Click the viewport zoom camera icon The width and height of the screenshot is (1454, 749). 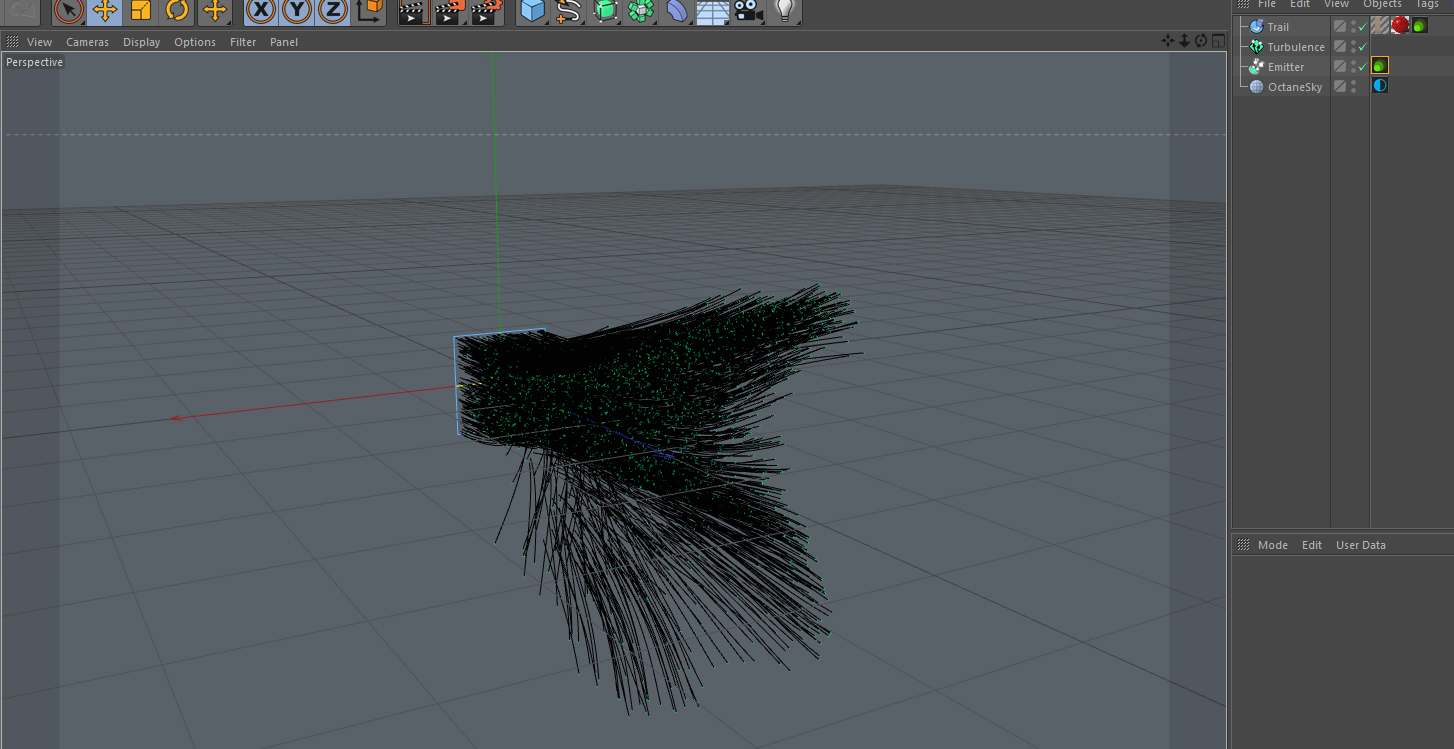click(x=1184, y=41)
